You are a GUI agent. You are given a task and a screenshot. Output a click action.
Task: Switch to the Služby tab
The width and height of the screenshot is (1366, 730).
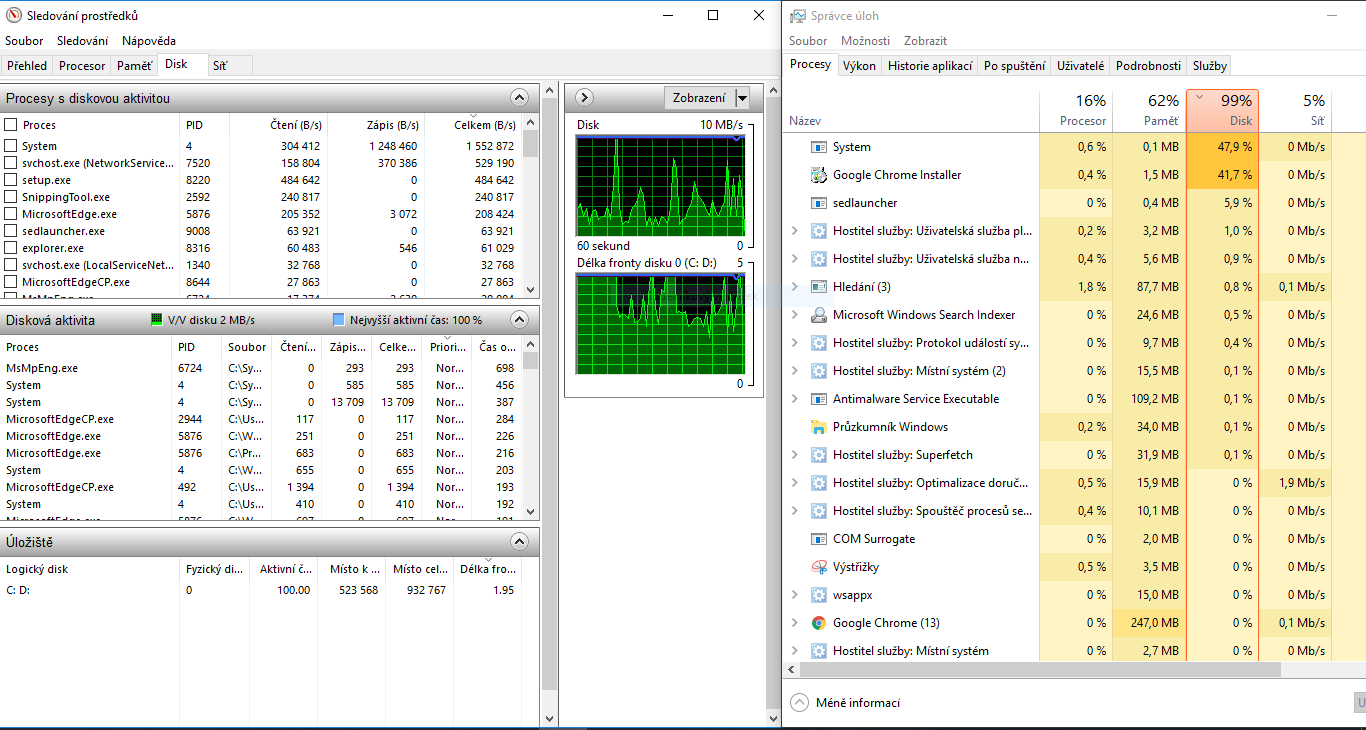click(1209, 66)
